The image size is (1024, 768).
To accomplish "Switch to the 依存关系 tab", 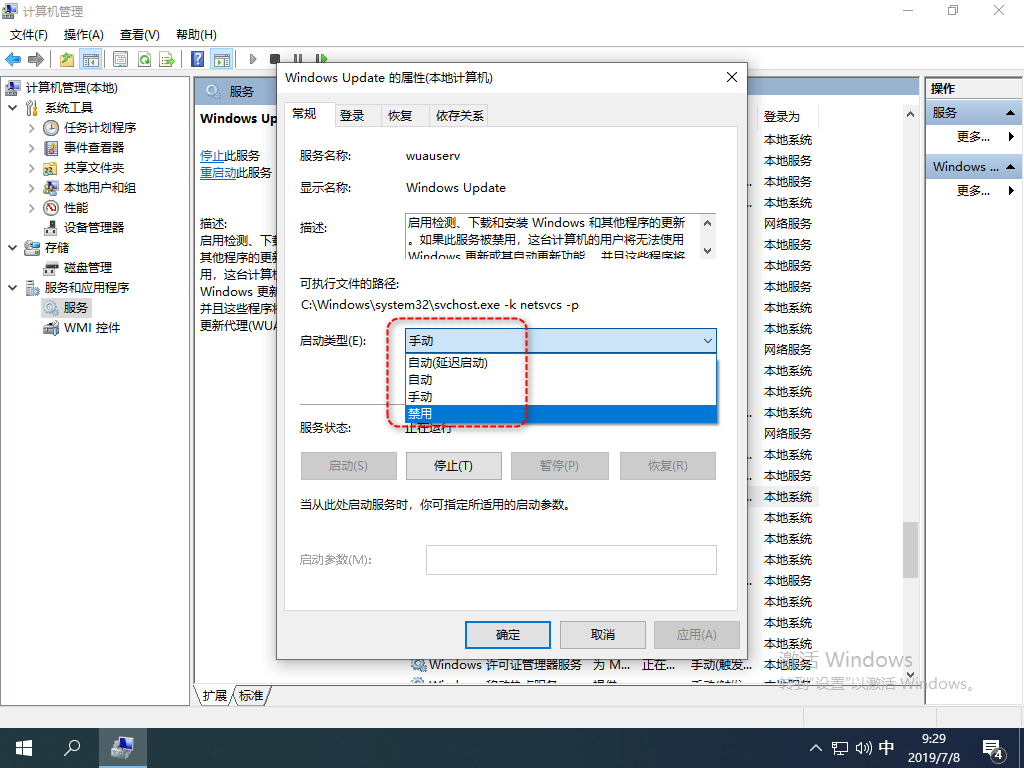I will (460, 116).
